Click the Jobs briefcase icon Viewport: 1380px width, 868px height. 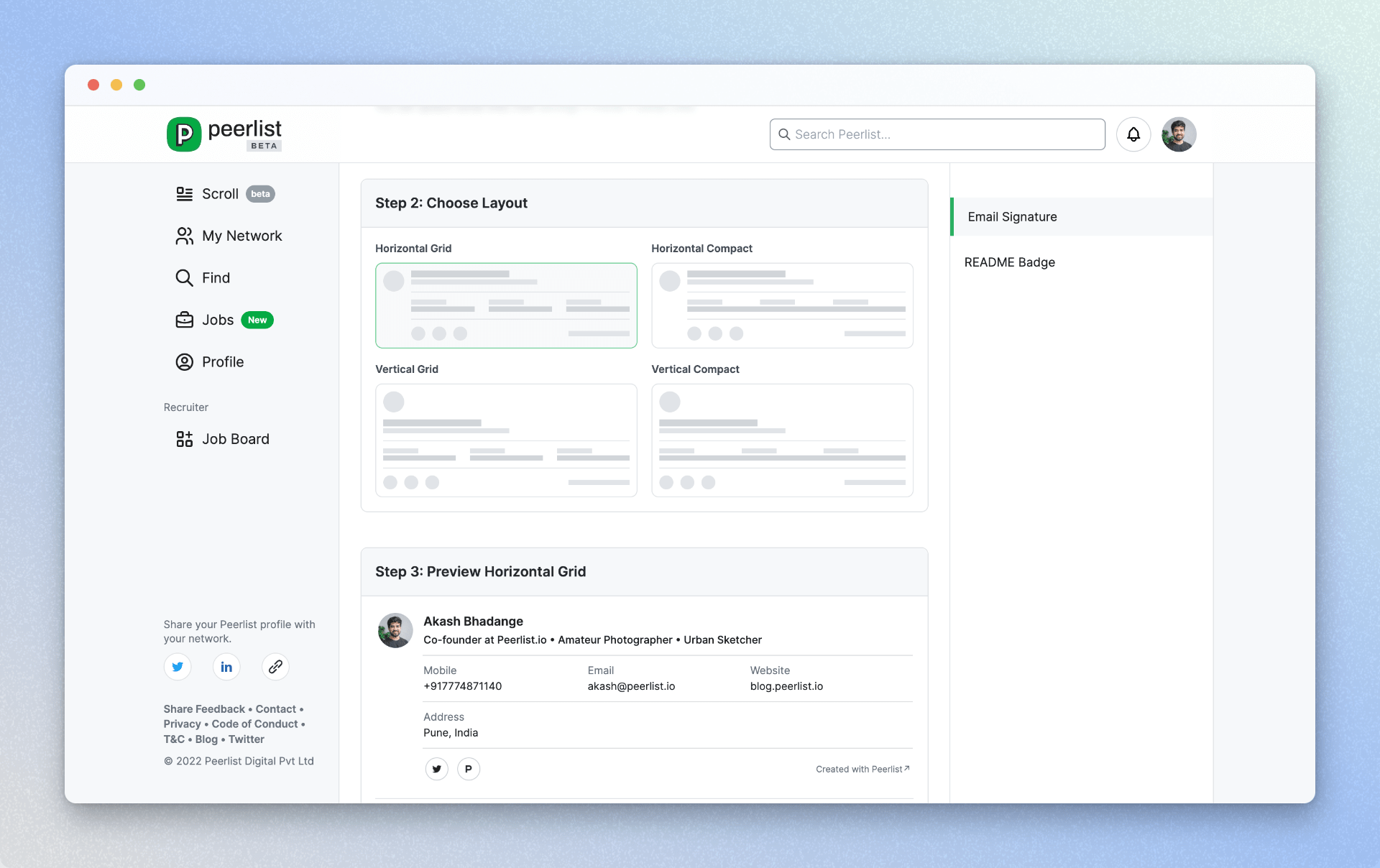pyautogui.click(x=185, y=320)
